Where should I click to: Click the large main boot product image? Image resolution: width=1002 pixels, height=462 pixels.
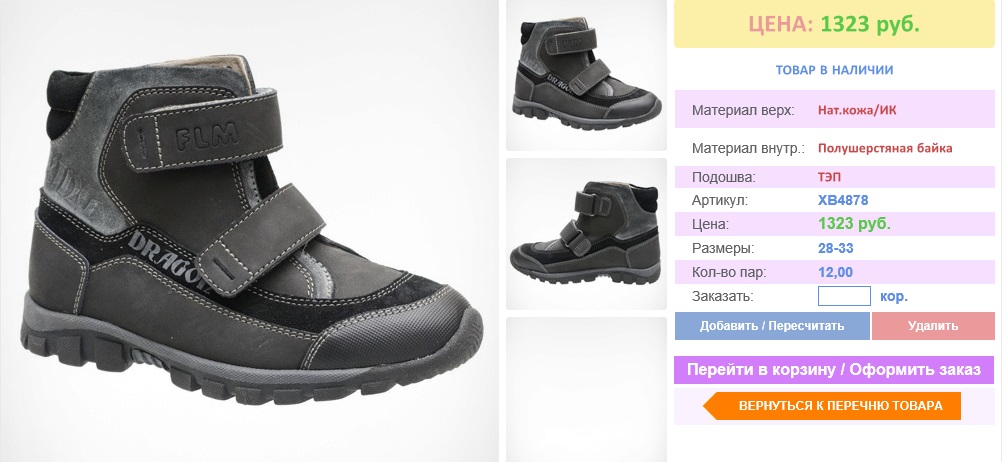(249, 231)
